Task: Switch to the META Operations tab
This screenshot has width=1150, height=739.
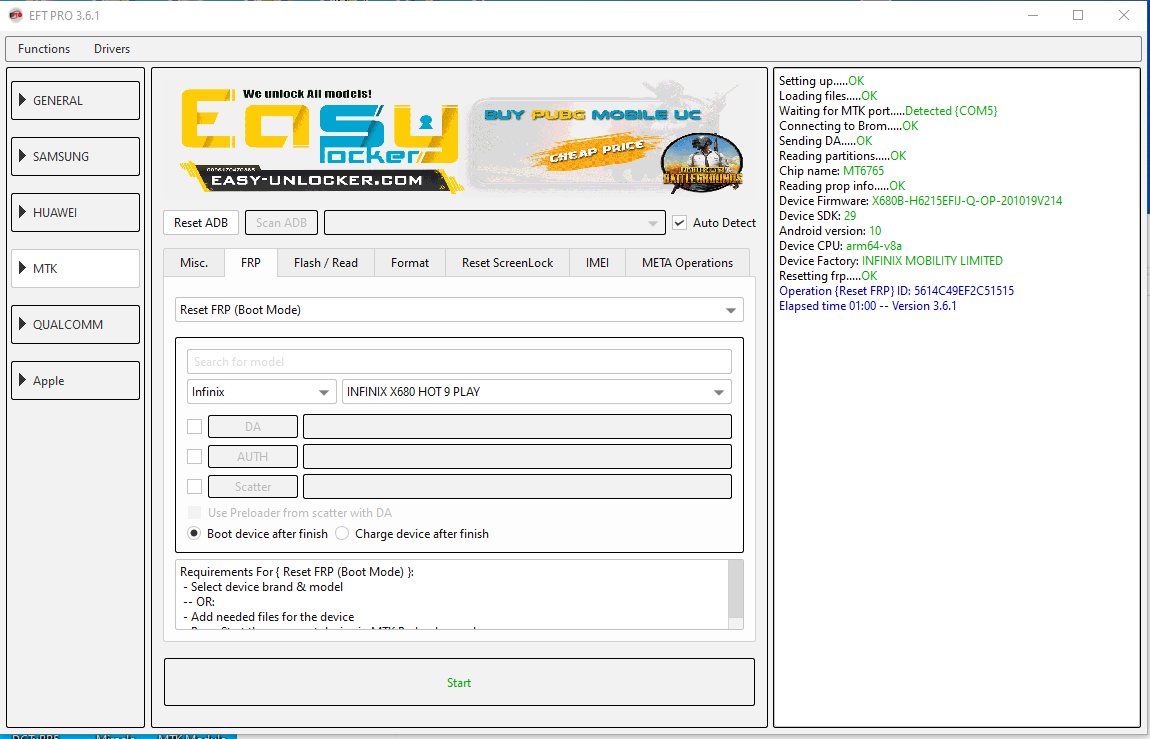Action: tap(687, 262)
